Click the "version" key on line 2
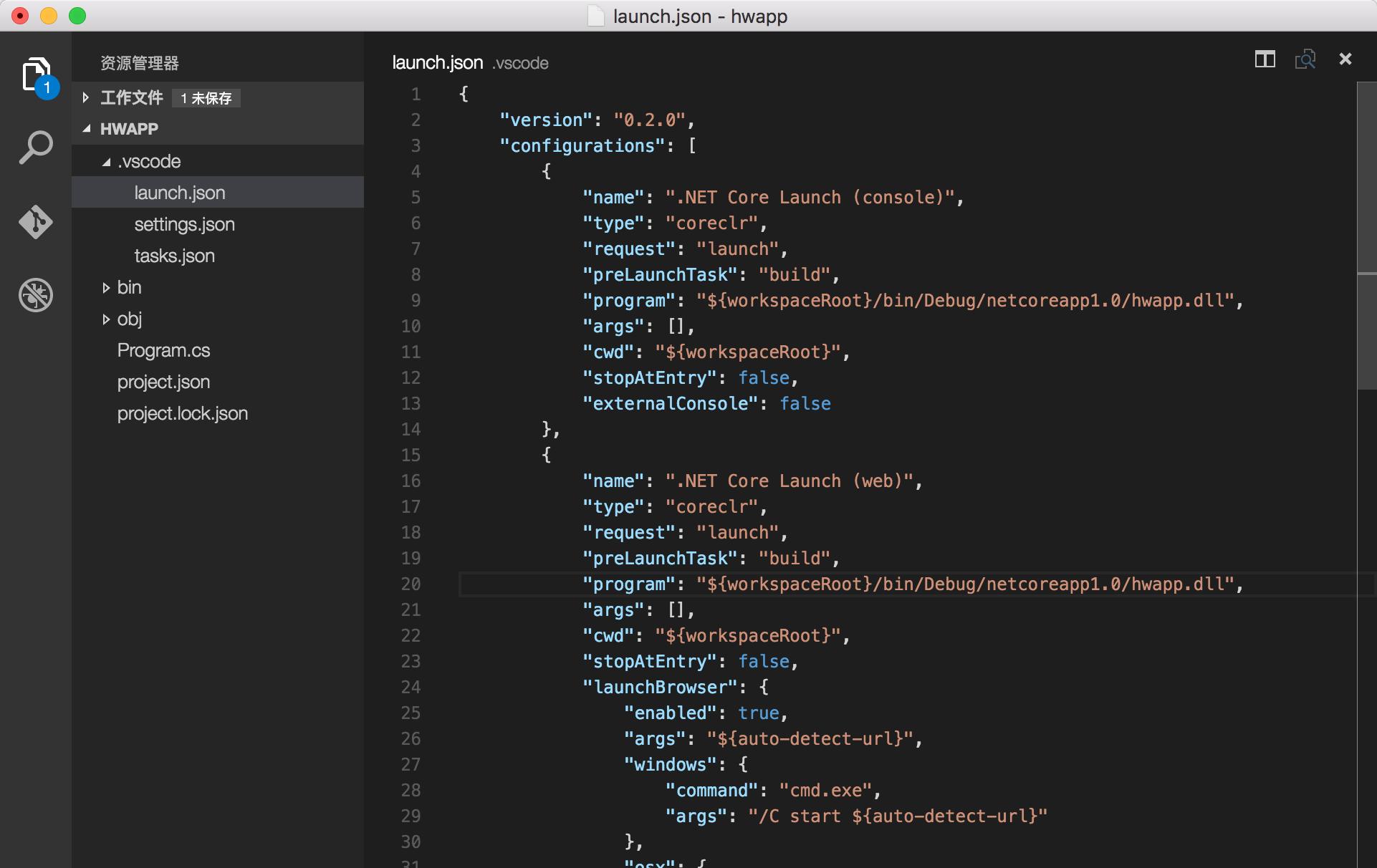Screen dimensions: 1377x868 547,120
